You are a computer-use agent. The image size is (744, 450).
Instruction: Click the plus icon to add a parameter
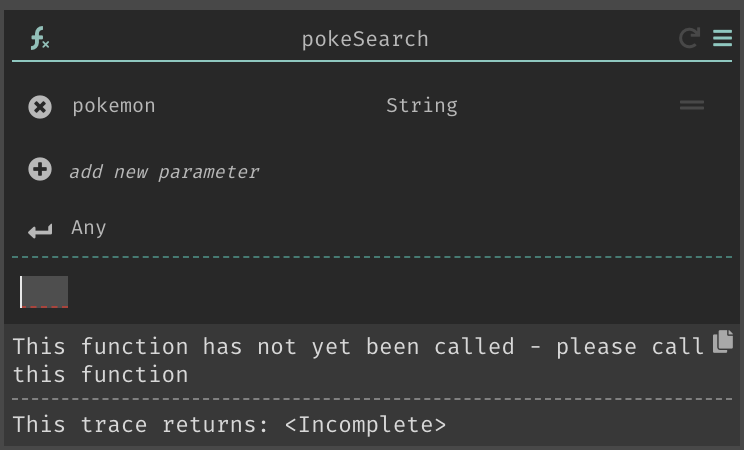[x=40, y=169]
